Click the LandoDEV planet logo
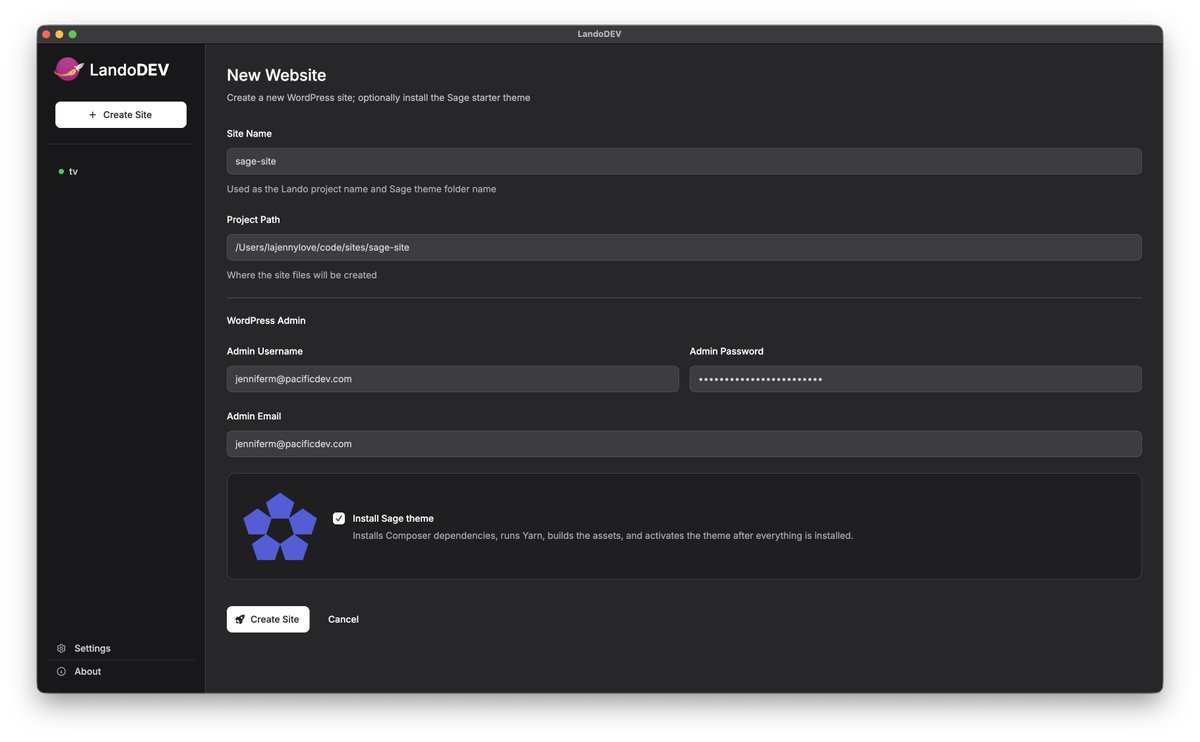This screenshot has width=1200, height=742. tap(67, 69)
